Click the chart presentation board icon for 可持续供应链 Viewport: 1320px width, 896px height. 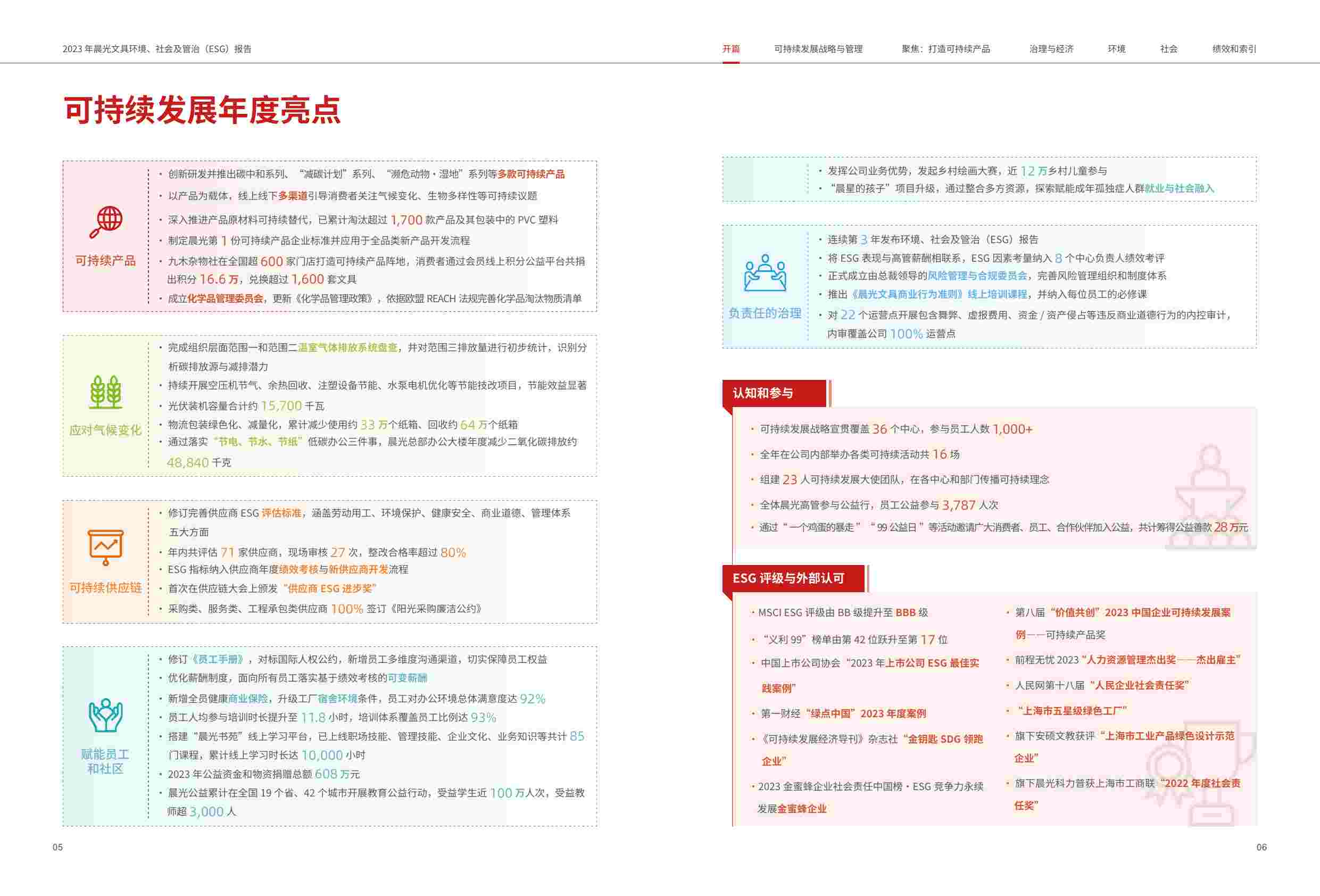click(106, 547)
